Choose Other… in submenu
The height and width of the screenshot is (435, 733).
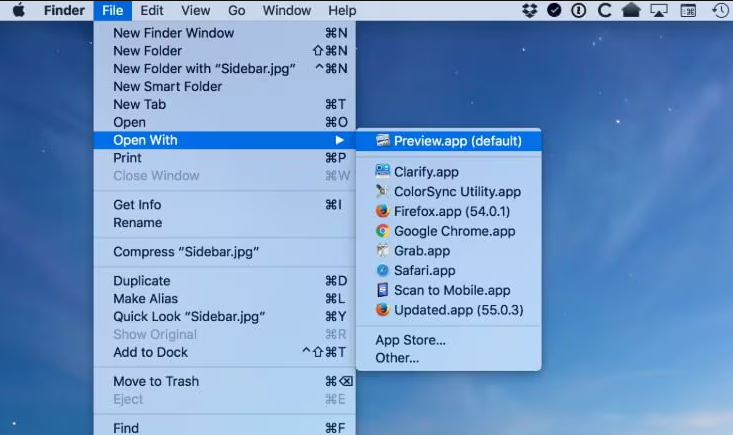tap(449, 358)
